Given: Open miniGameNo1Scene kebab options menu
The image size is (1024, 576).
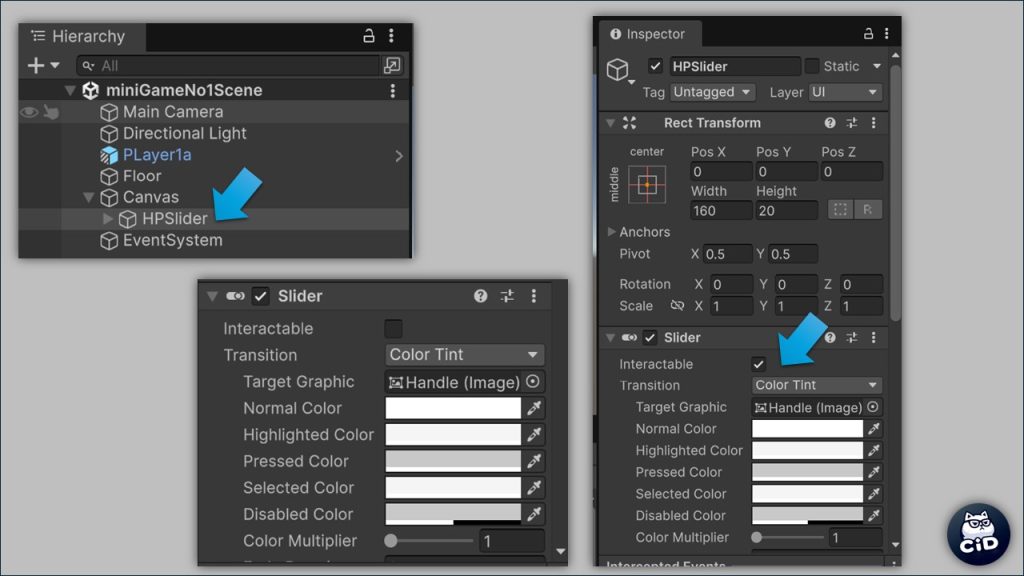Looking at the screenshot, I should (x=392, y=90).
